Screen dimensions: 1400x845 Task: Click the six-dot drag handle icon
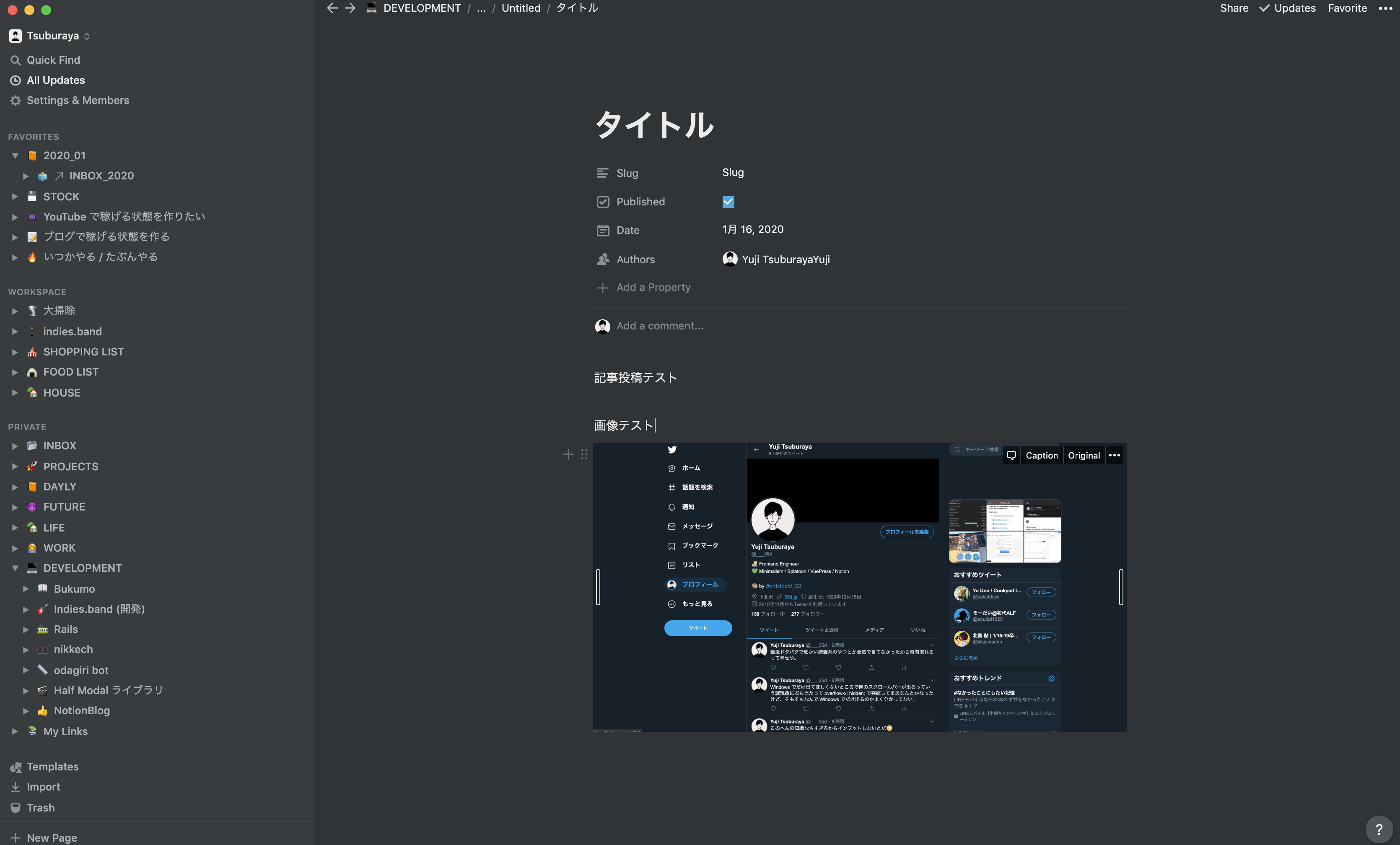click(584, 454)
